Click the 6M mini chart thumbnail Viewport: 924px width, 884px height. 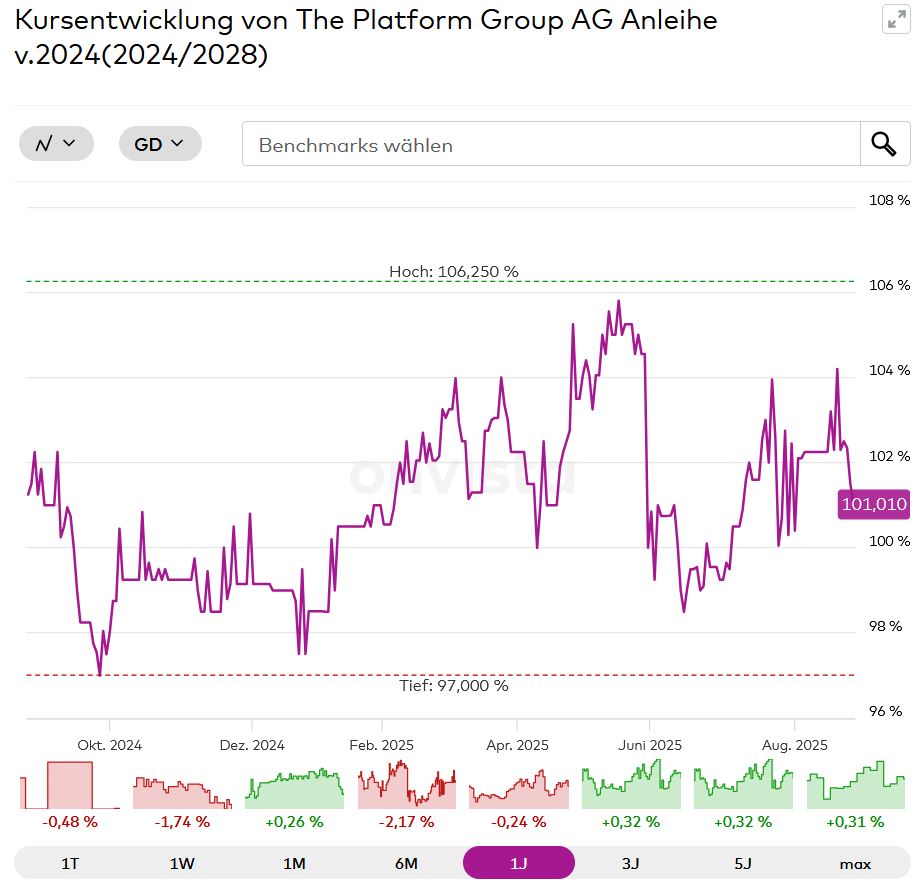click(406, 785)
